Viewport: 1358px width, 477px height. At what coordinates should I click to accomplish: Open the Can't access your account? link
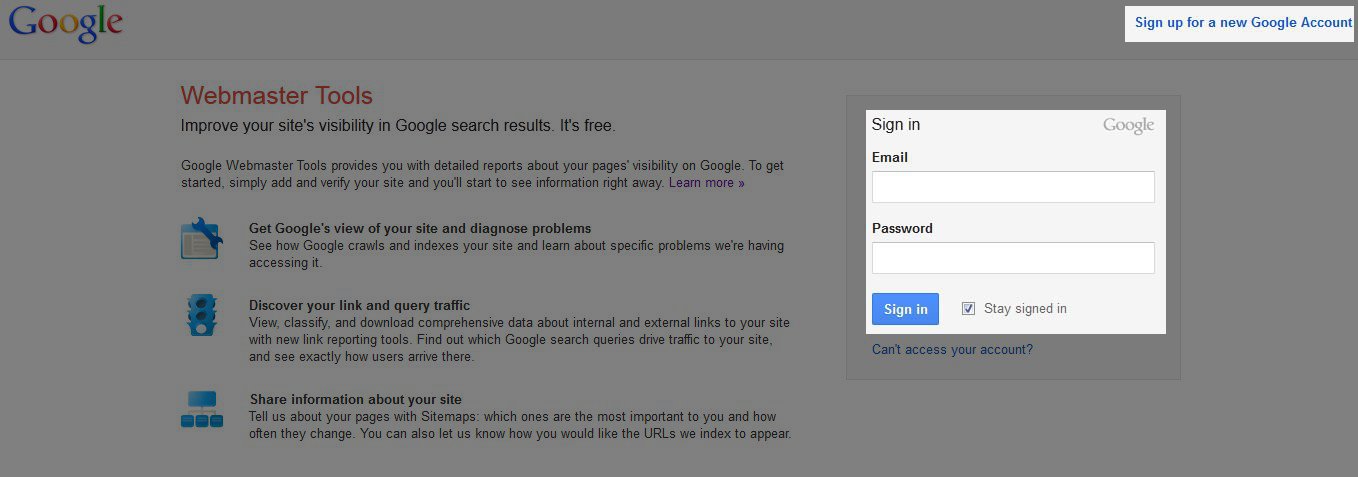pos(952,350)
